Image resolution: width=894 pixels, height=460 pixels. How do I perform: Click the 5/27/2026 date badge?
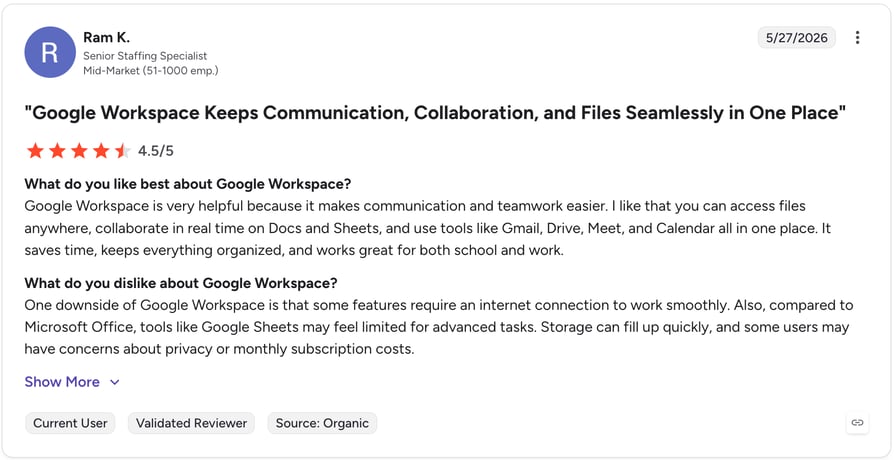pos(797,38)
